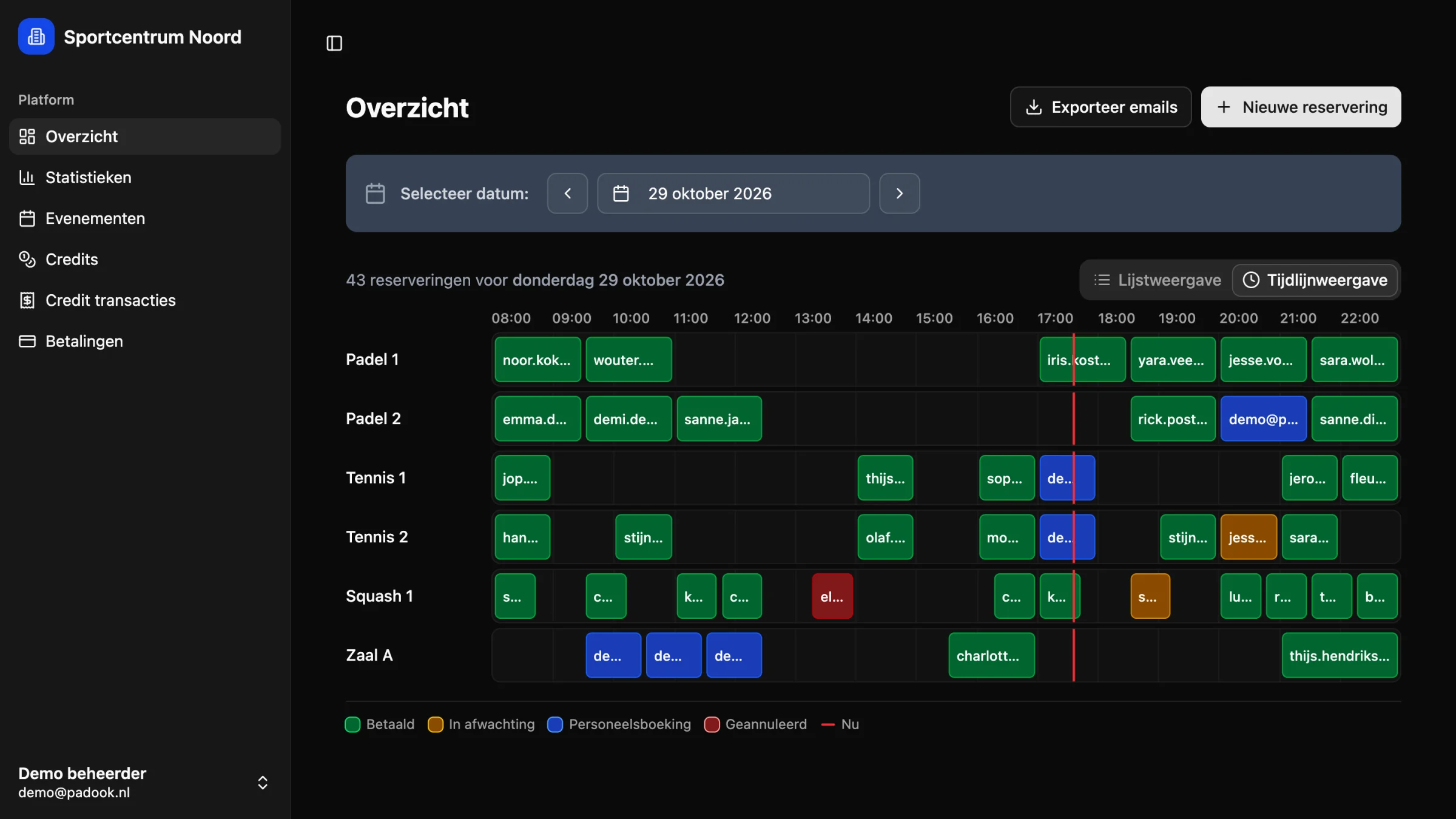Image resolution: width=1456 pixels, height=819 pixels.
Task: Open sanne.di reservation on Padel 2
Action: [x=1354, y=419]
